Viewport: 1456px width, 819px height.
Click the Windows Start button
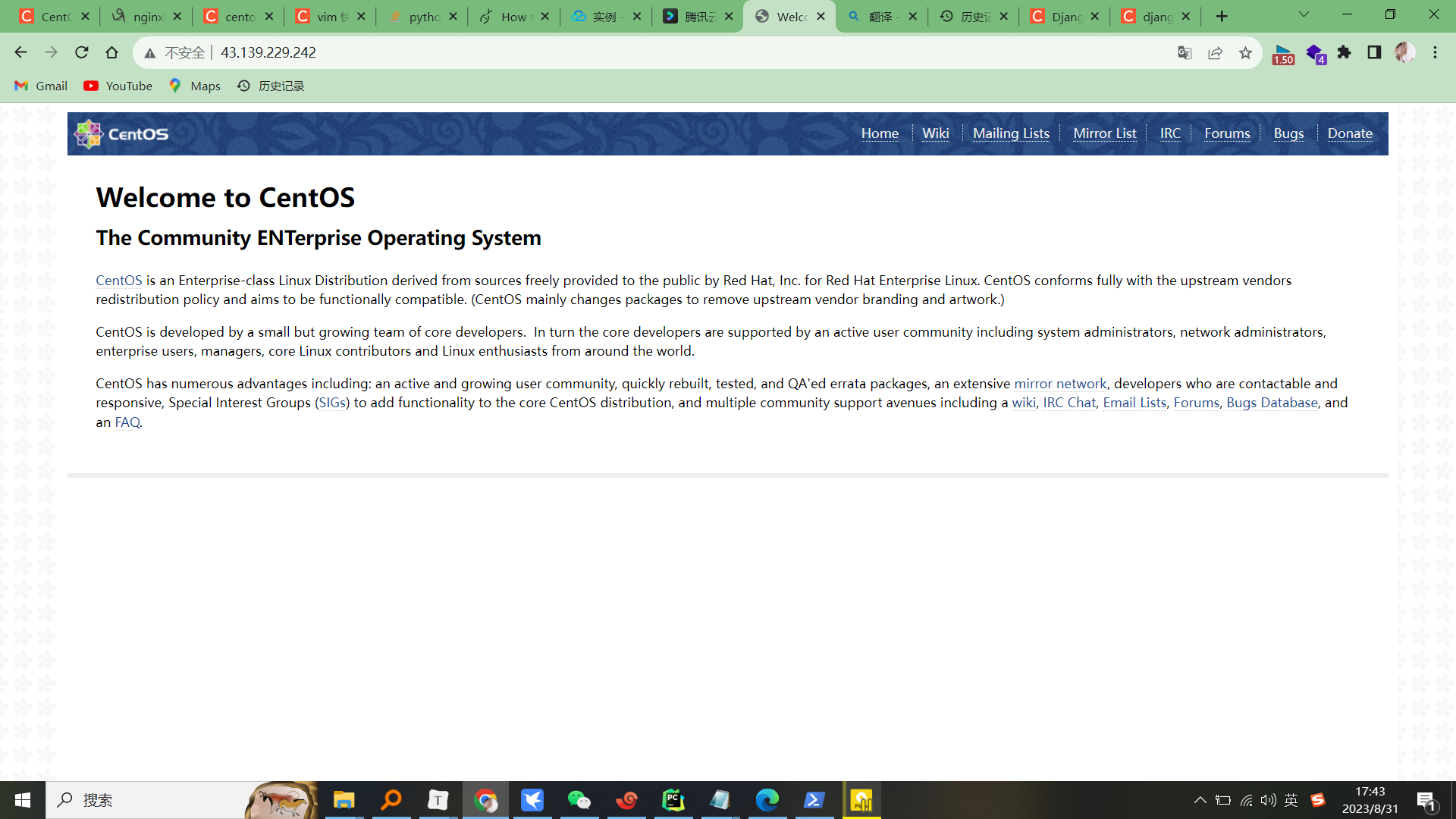pos(23,800)
